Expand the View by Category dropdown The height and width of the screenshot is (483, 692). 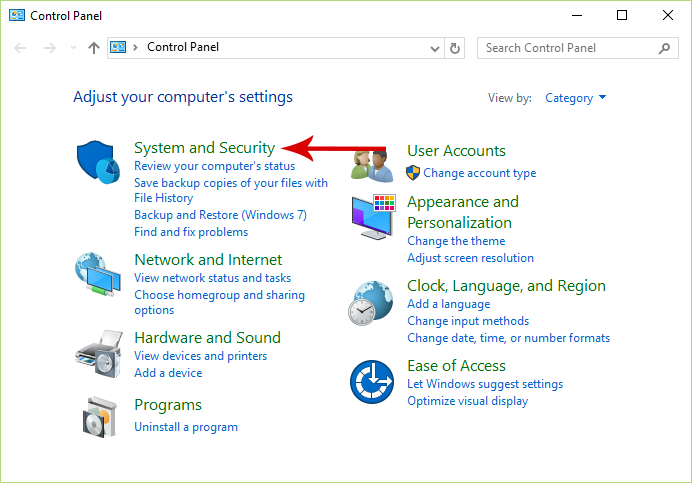[x=576, y=98]
